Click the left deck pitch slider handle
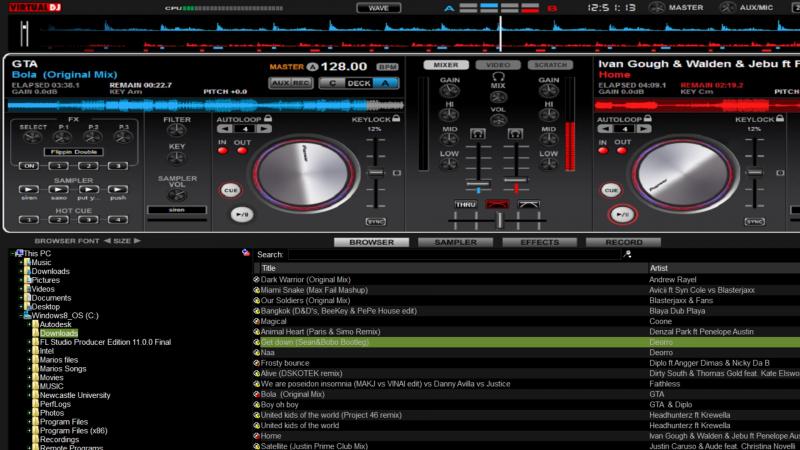The height and width of the screenshot is (450, 800). click(376, 172)
